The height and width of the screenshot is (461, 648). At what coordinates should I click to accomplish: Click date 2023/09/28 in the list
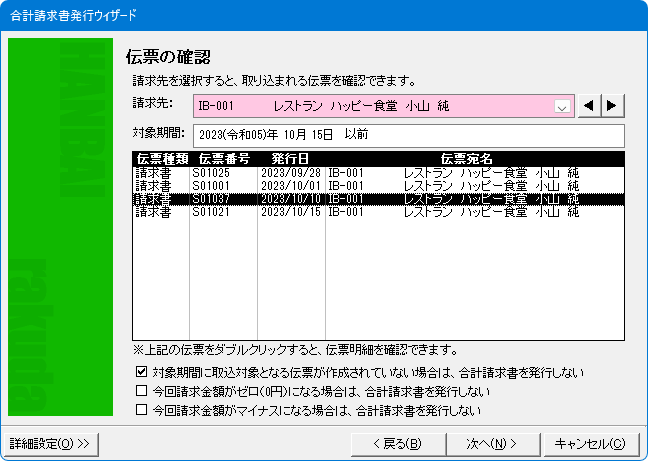[x=291, y=173]
